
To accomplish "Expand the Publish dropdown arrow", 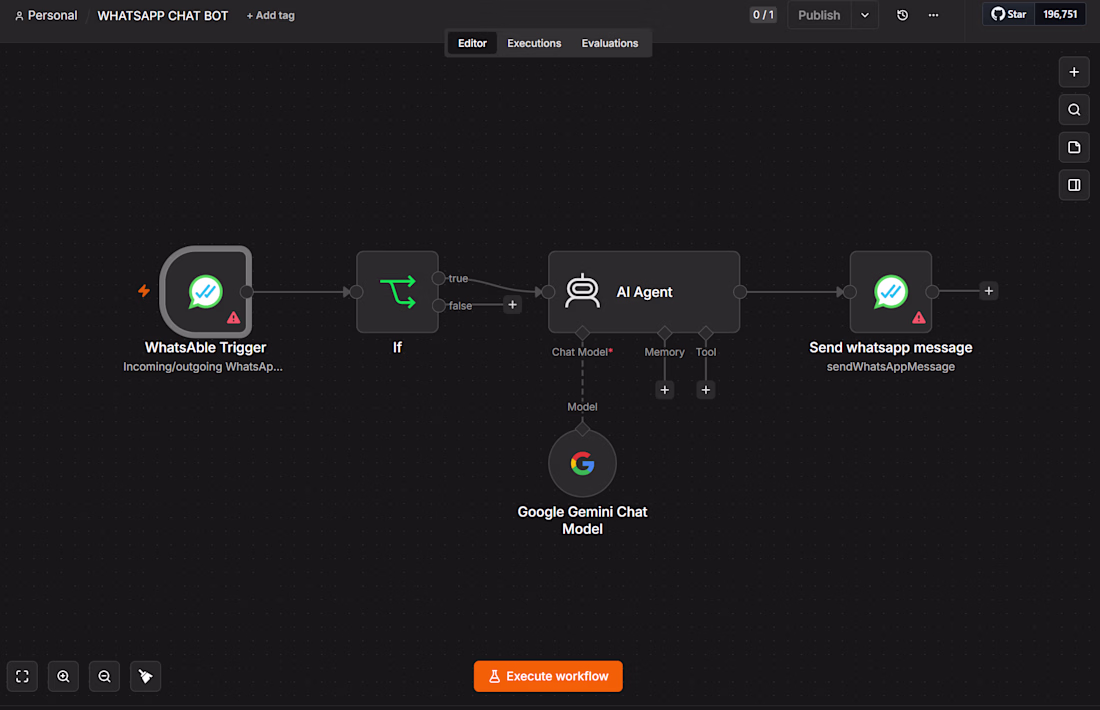I will pos(865,15).
